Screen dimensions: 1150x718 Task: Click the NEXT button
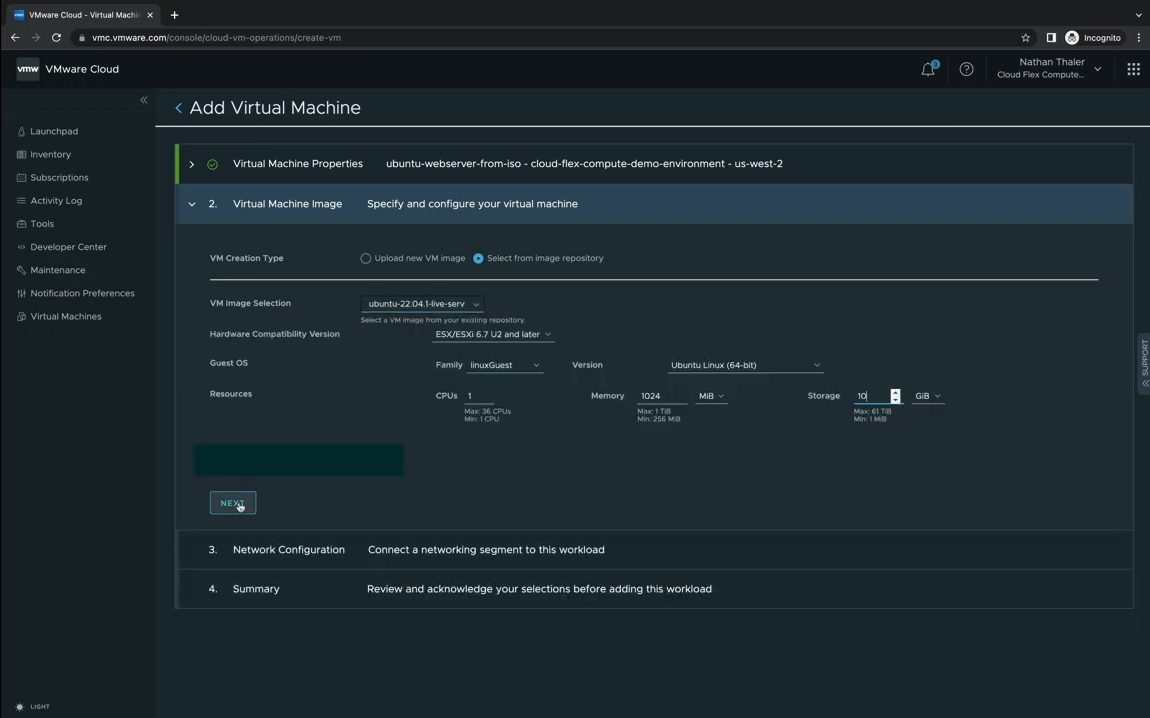tap(232, 503)
